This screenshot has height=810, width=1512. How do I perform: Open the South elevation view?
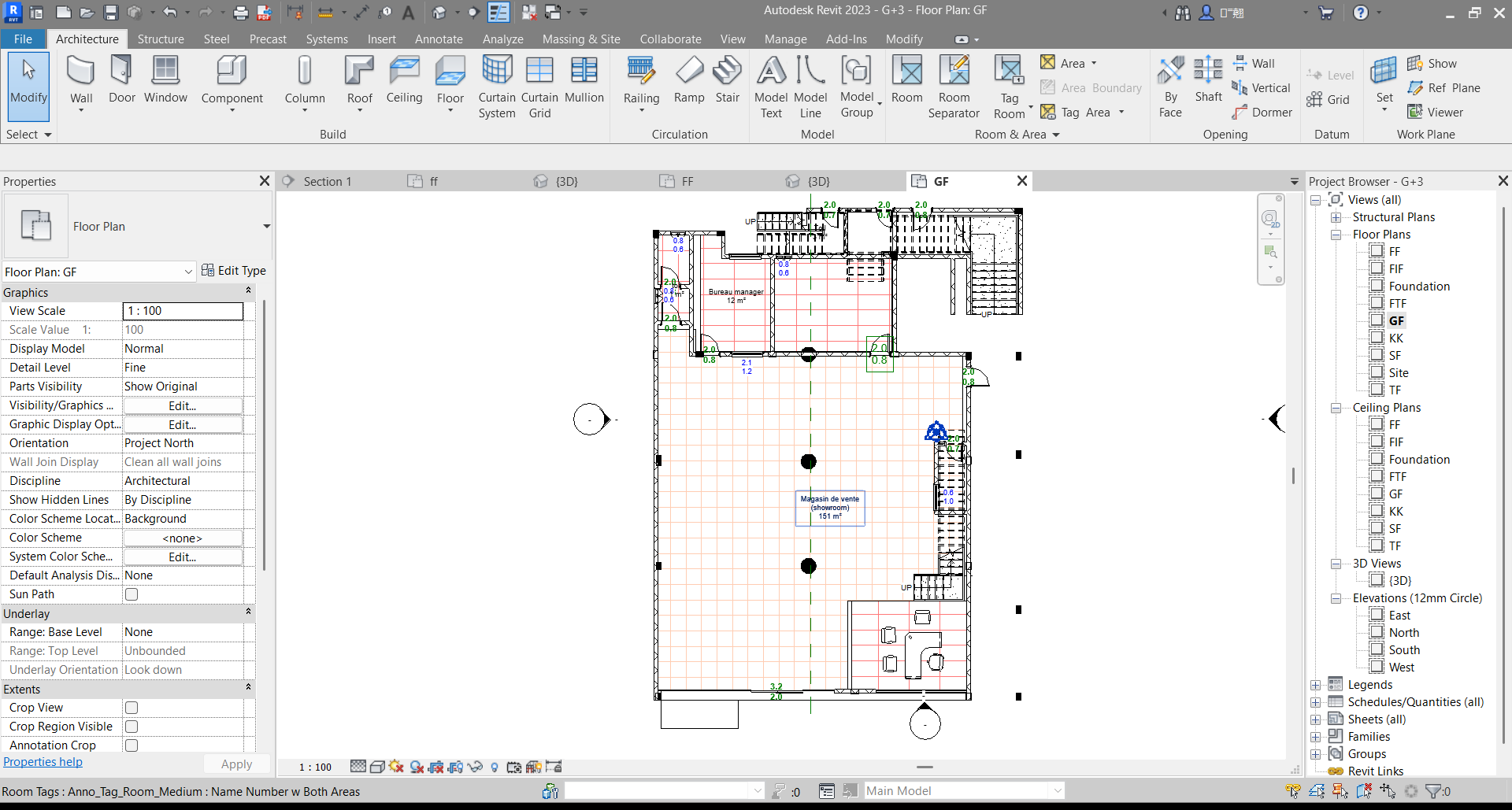tap(1404, 650)
